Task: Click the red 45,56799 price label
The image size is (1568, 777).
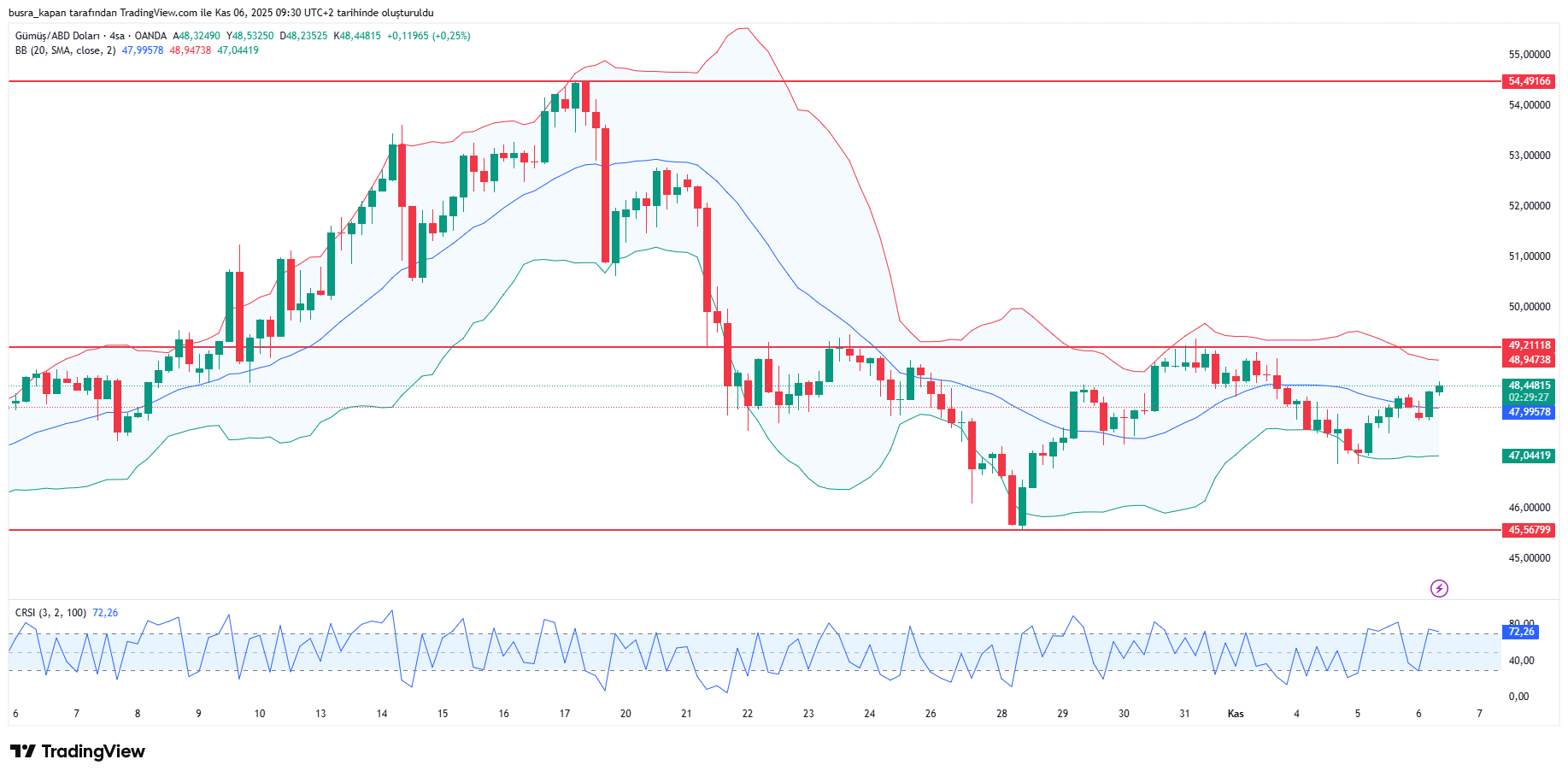Action: coord(1529,530)
